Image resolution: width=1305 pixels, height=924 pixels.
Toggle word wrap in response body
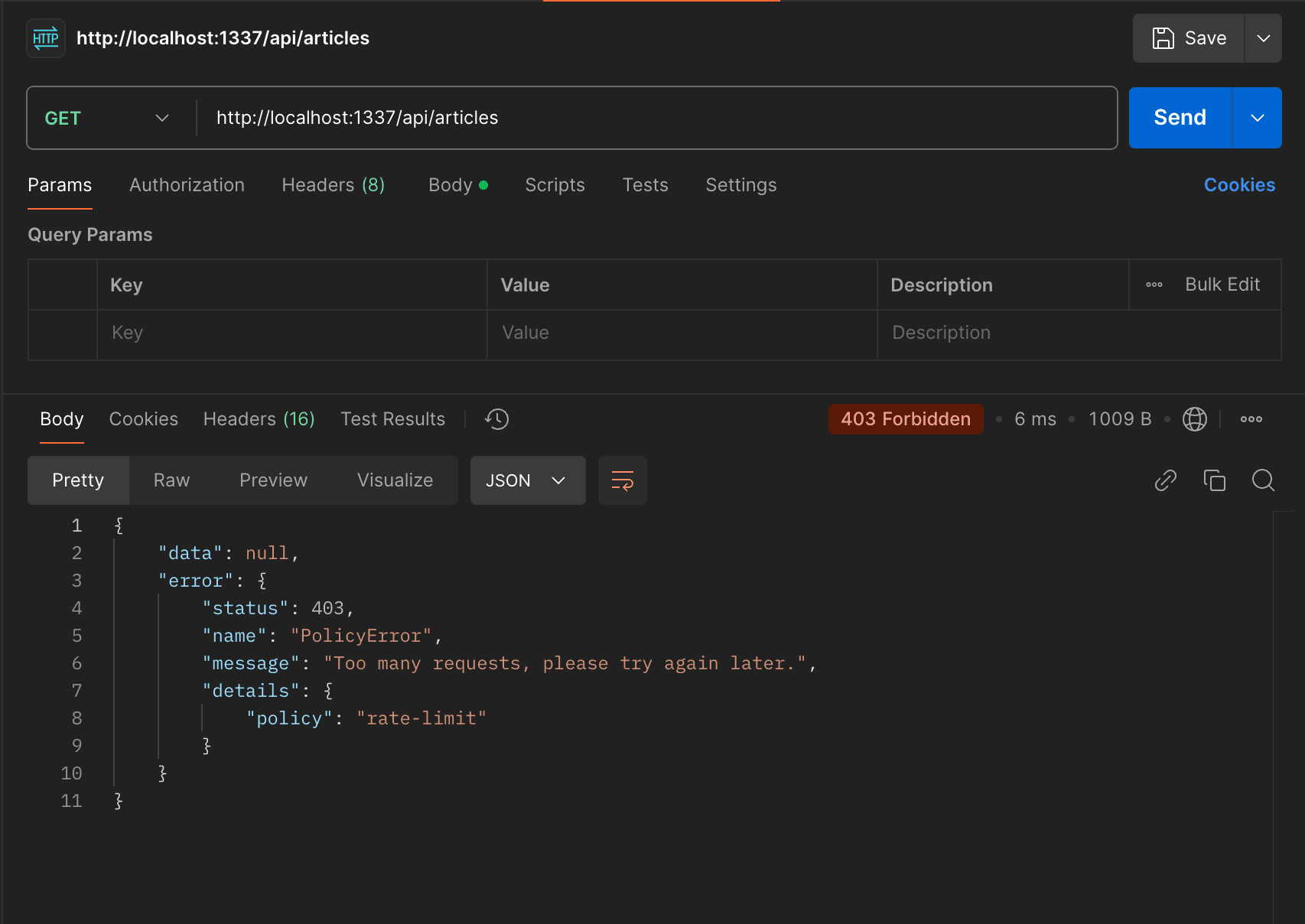click(623, 480)
